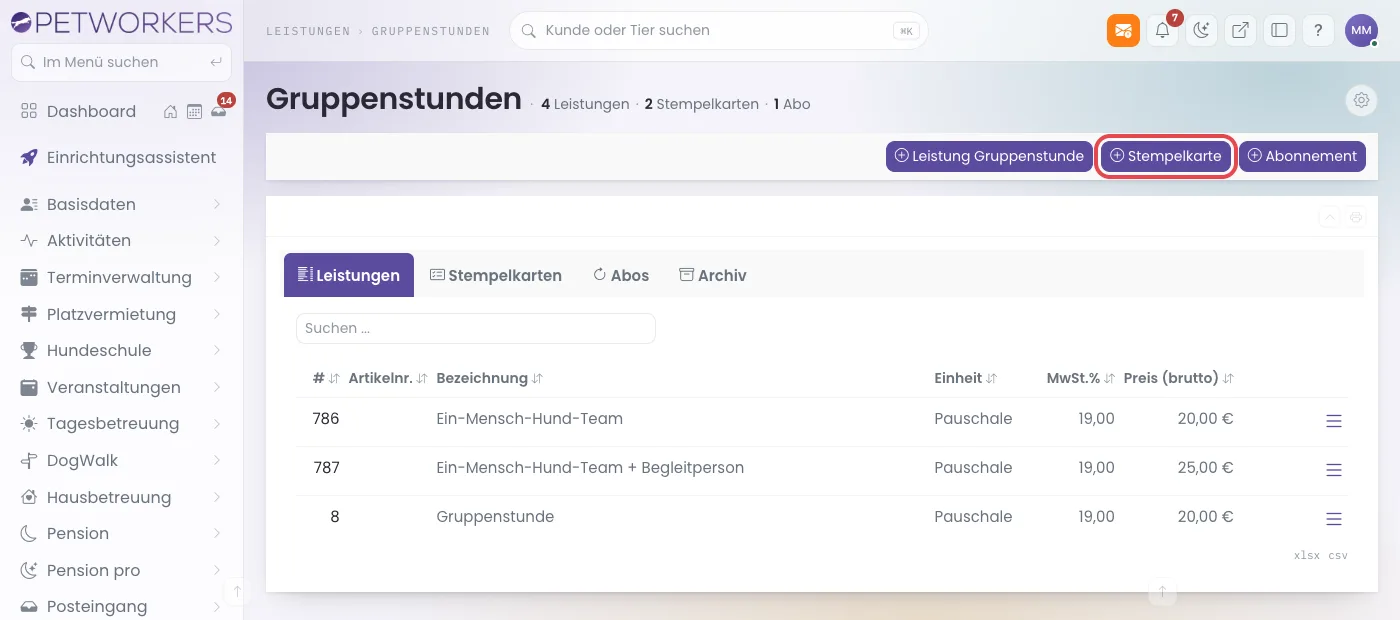Open row menu for article 787

click(x=1333, y=470)
